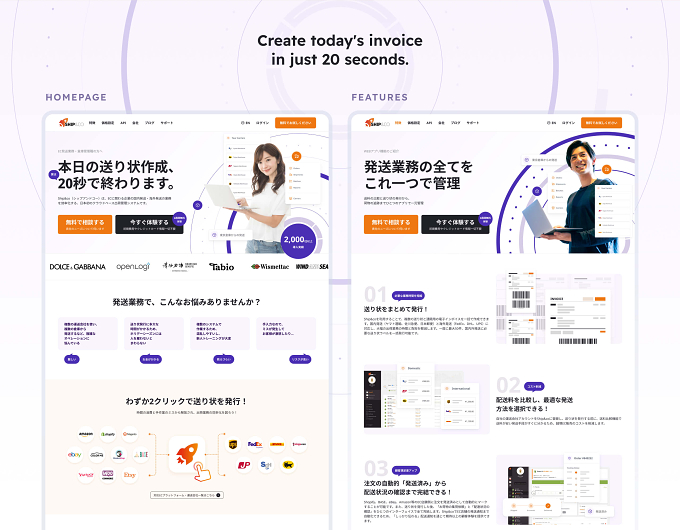Viewport: 680px width, 530px height.
Task: Click the WooCommerce logo icon
Action: pos(108,475)
